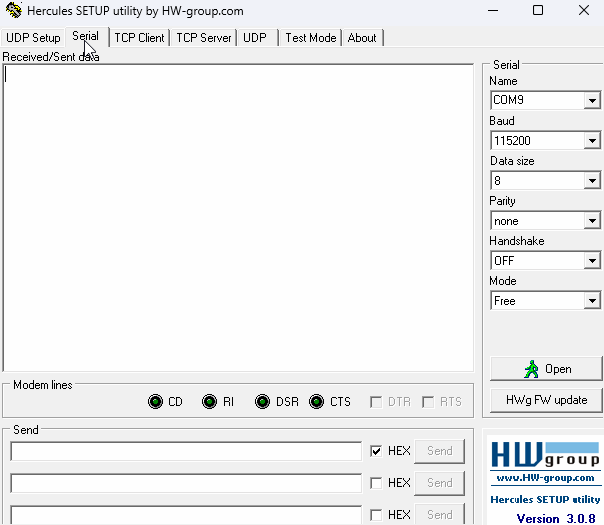Open the Baud rate dropdown
This screenshot has width=604, height=525.
[x=591, y=141]
